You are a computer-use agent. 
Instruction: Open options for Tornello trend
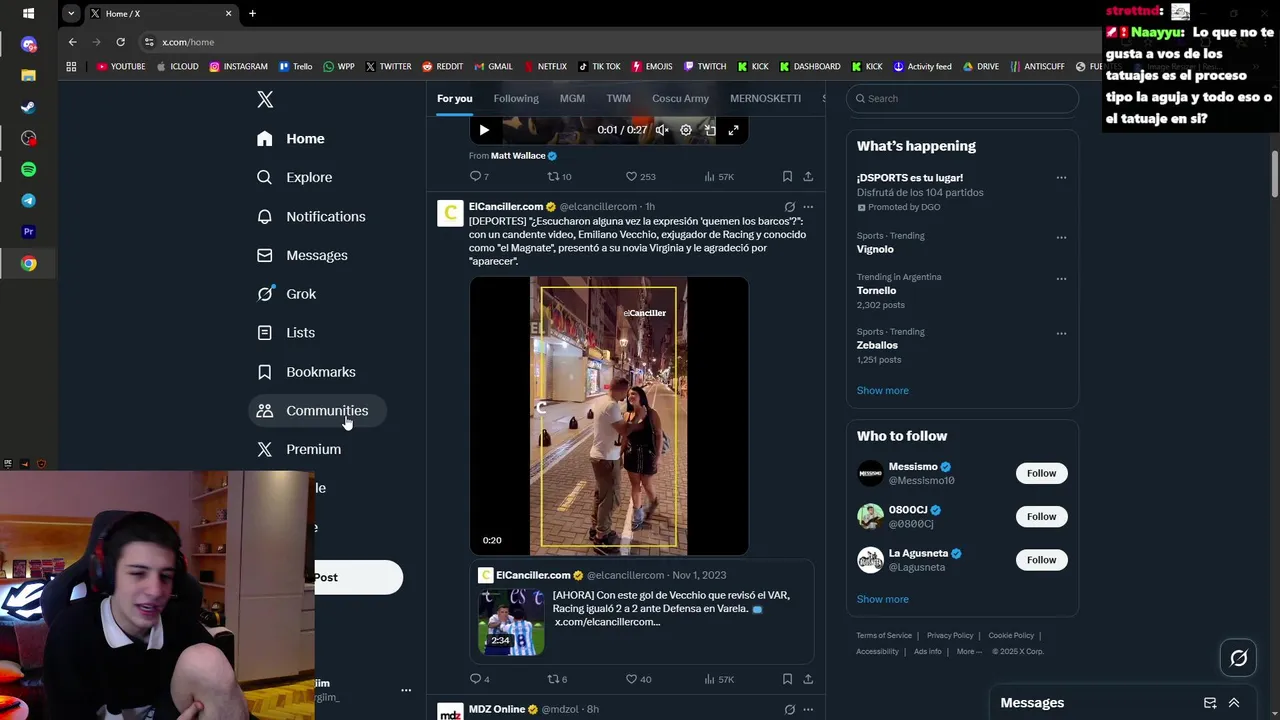[1061, 278]
